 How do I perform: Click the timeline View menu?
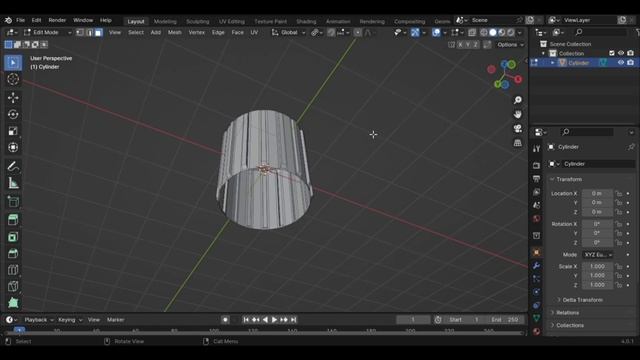click(93, 320)
